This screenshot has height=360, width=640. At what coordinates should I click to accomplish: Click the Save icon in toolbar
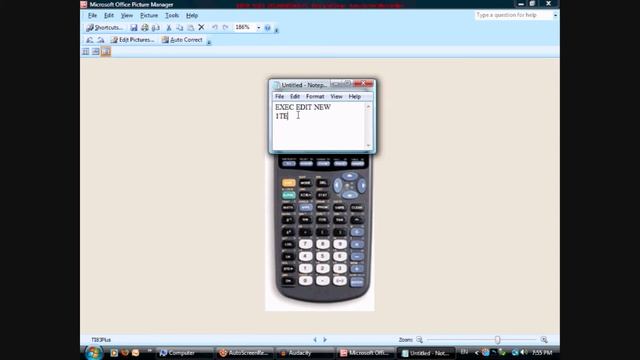[134, 27]
